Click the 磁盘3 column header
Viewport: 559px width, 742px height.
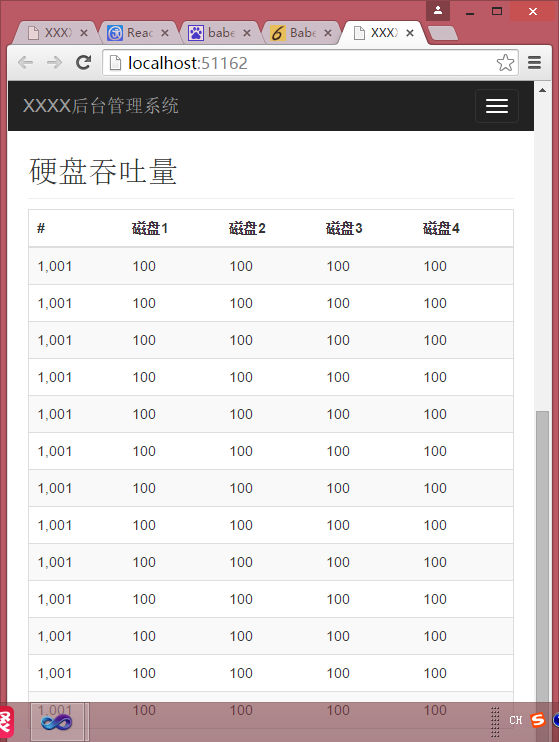(x=344, y=229)
